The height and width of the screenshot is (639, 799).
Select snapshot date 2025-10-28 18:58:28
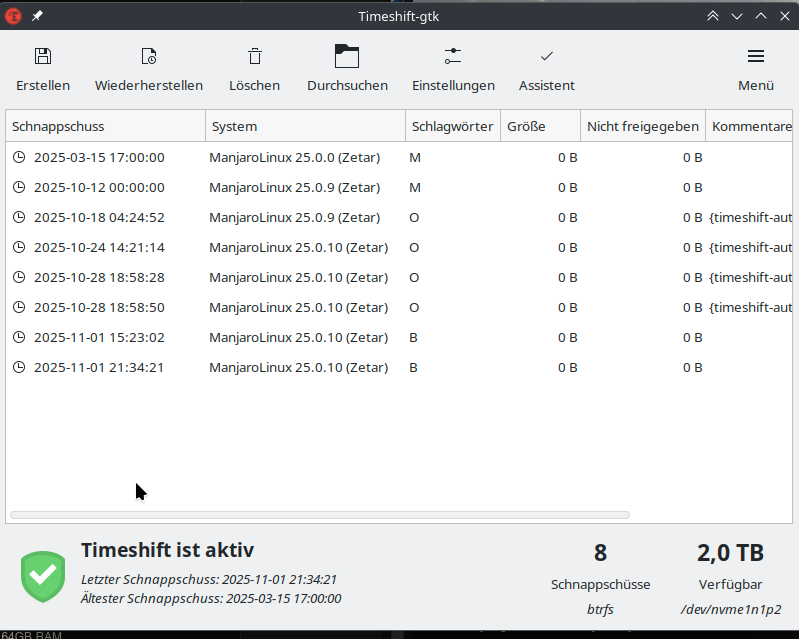[x=99, y=278]
